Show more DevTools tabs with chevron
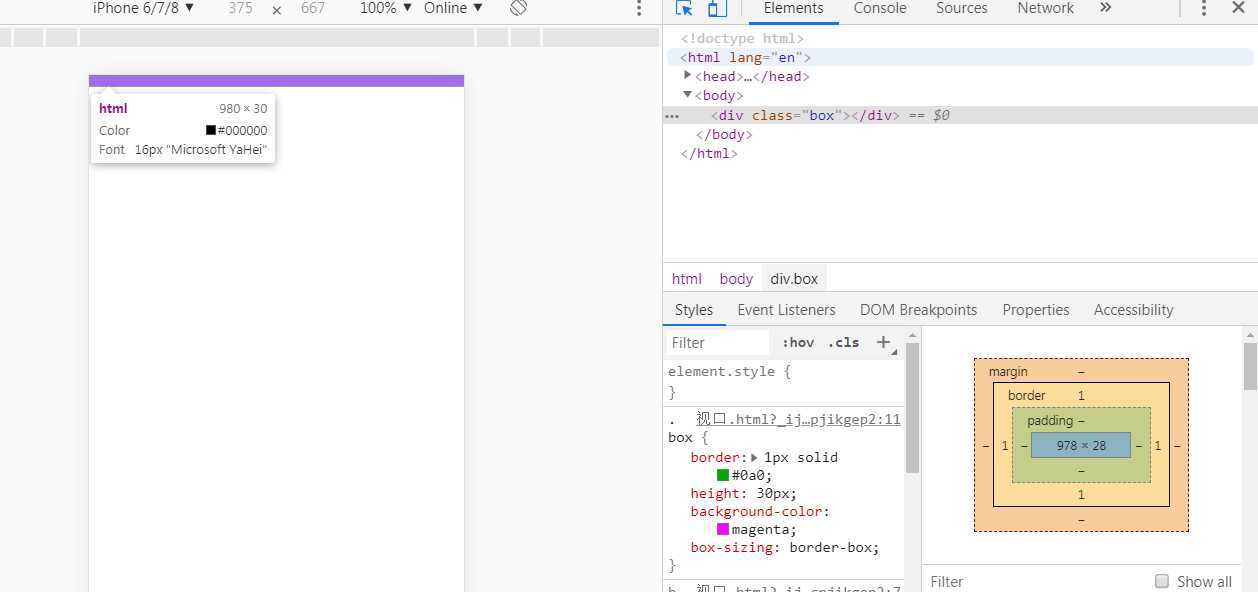This screenshot has height=592, width=1258. click(1105, 8)
